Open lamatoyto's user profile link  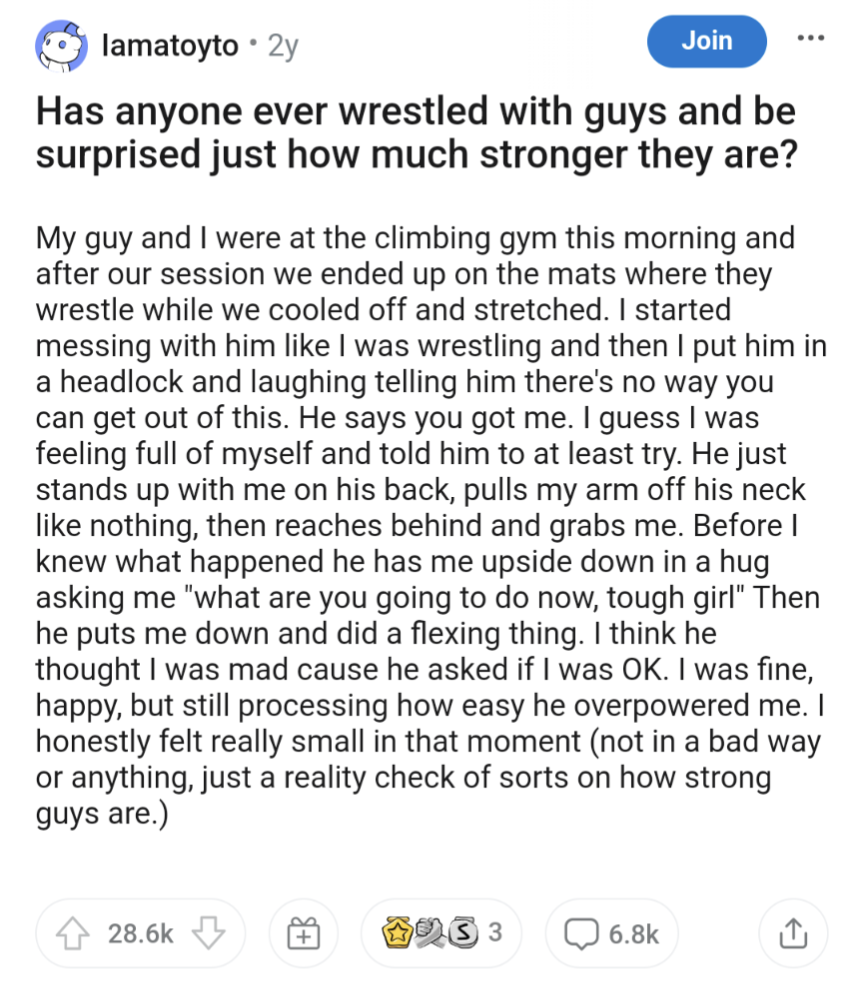(168, 46)
